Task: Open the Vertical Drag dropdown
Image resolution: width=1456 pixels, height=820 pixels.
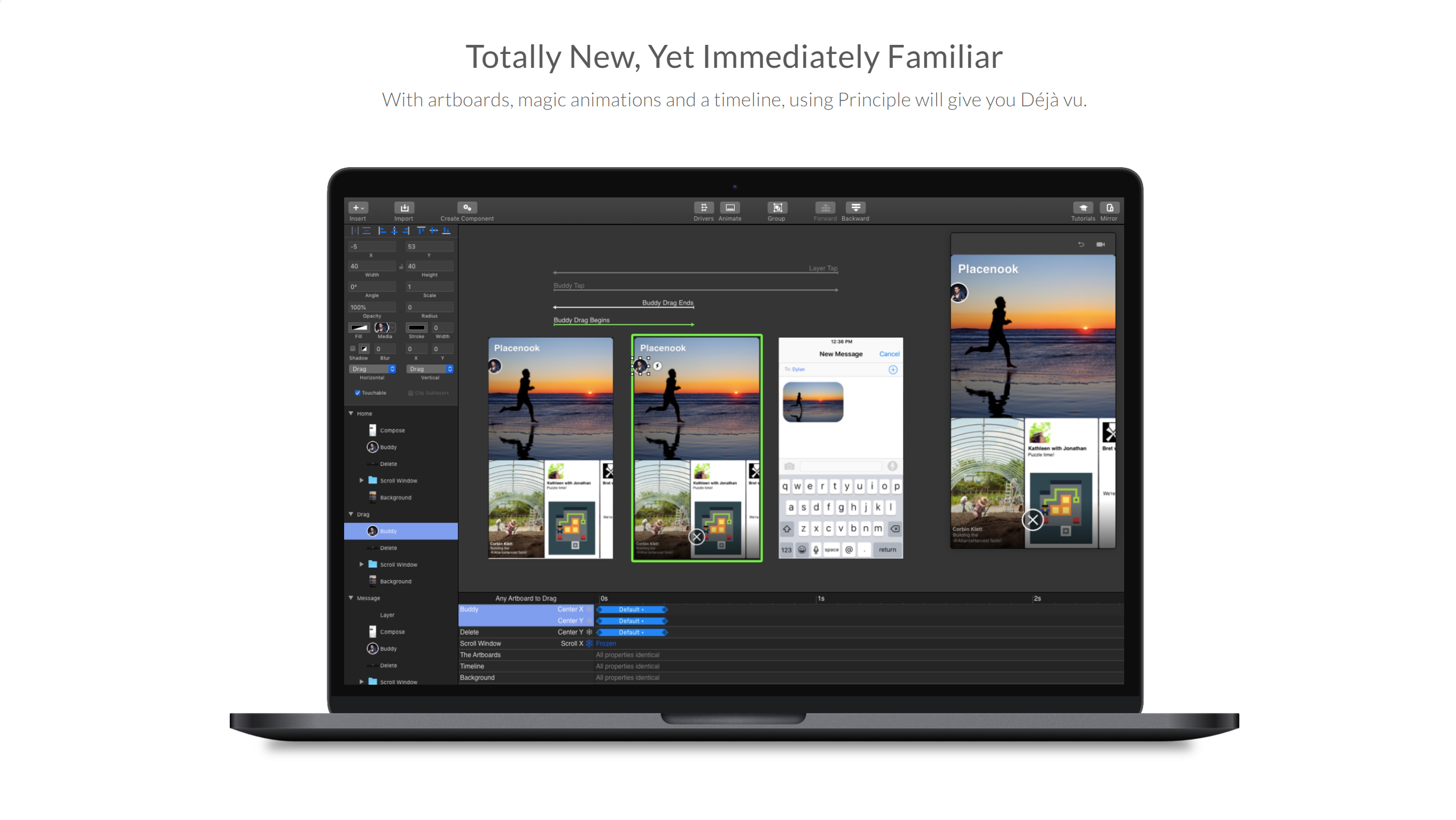Action: 430,369
